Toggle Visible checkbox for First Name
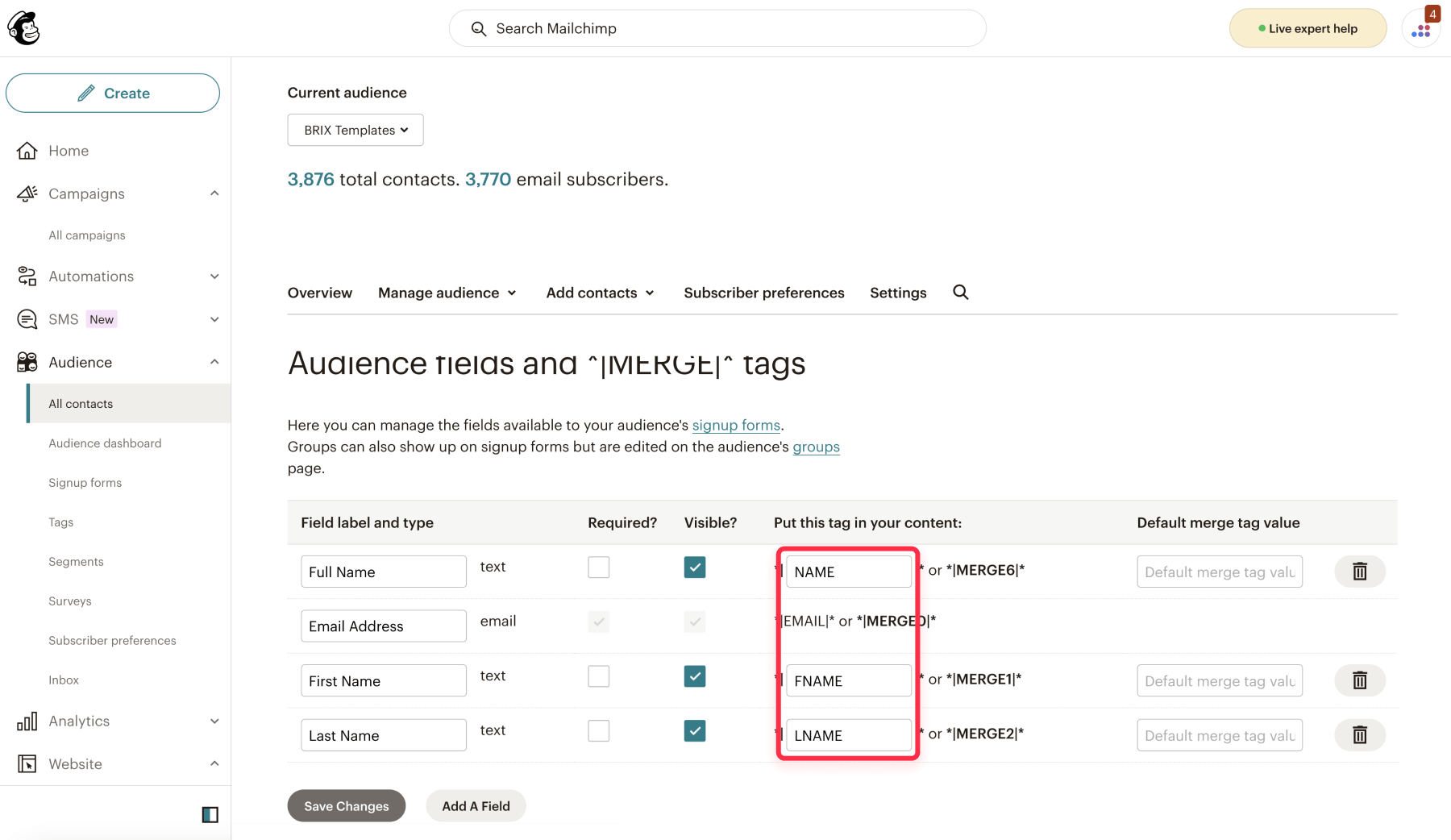Viewport: 1451px width, 840px height. (695, 676)
